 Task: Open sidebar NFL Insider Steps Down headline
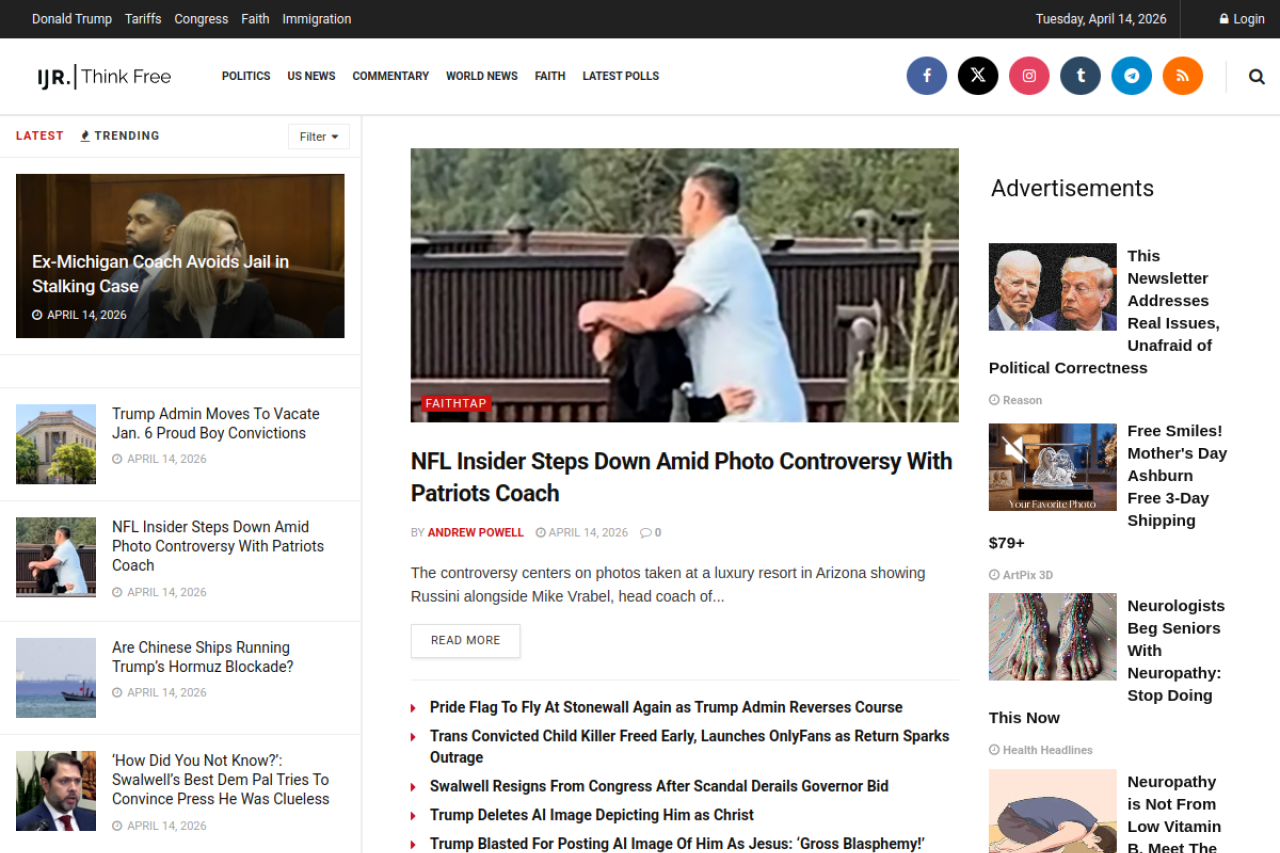(218, 546)
